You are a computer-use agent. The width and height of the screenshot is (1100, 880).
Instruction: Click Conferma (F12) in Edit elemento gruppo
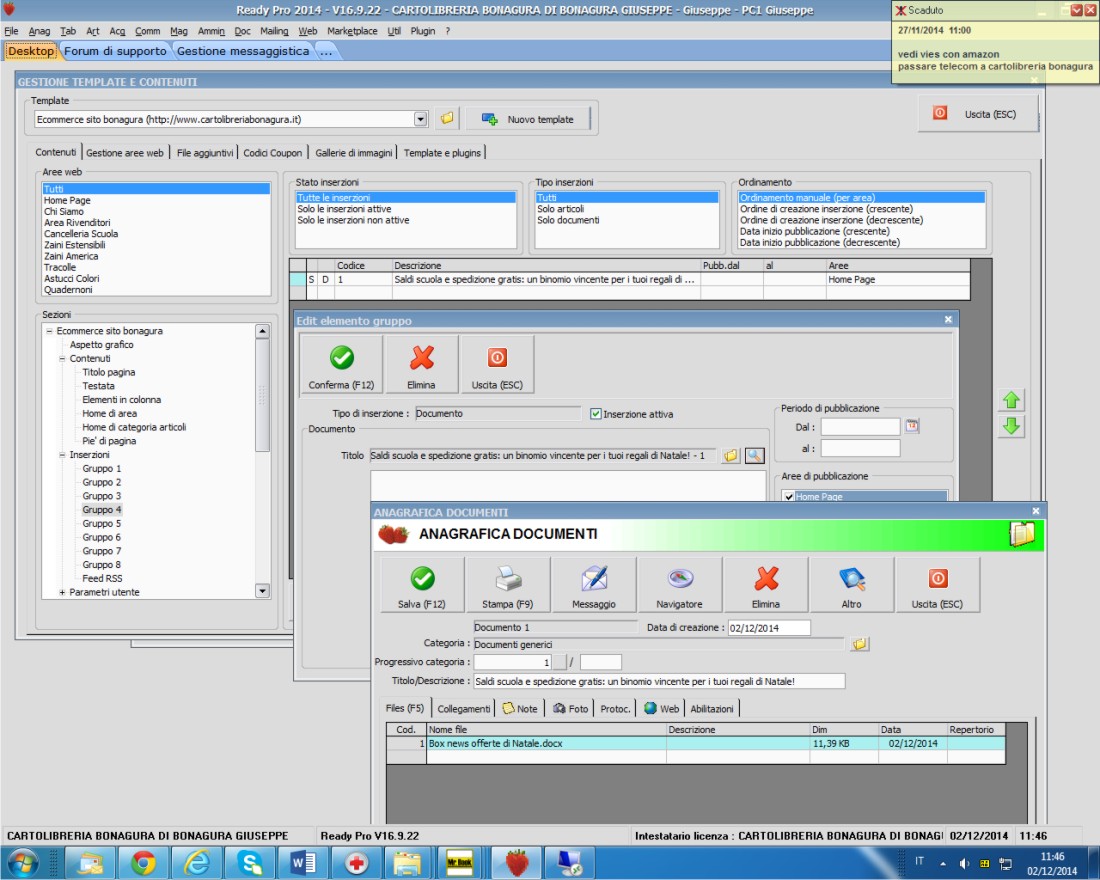point(342,365)
